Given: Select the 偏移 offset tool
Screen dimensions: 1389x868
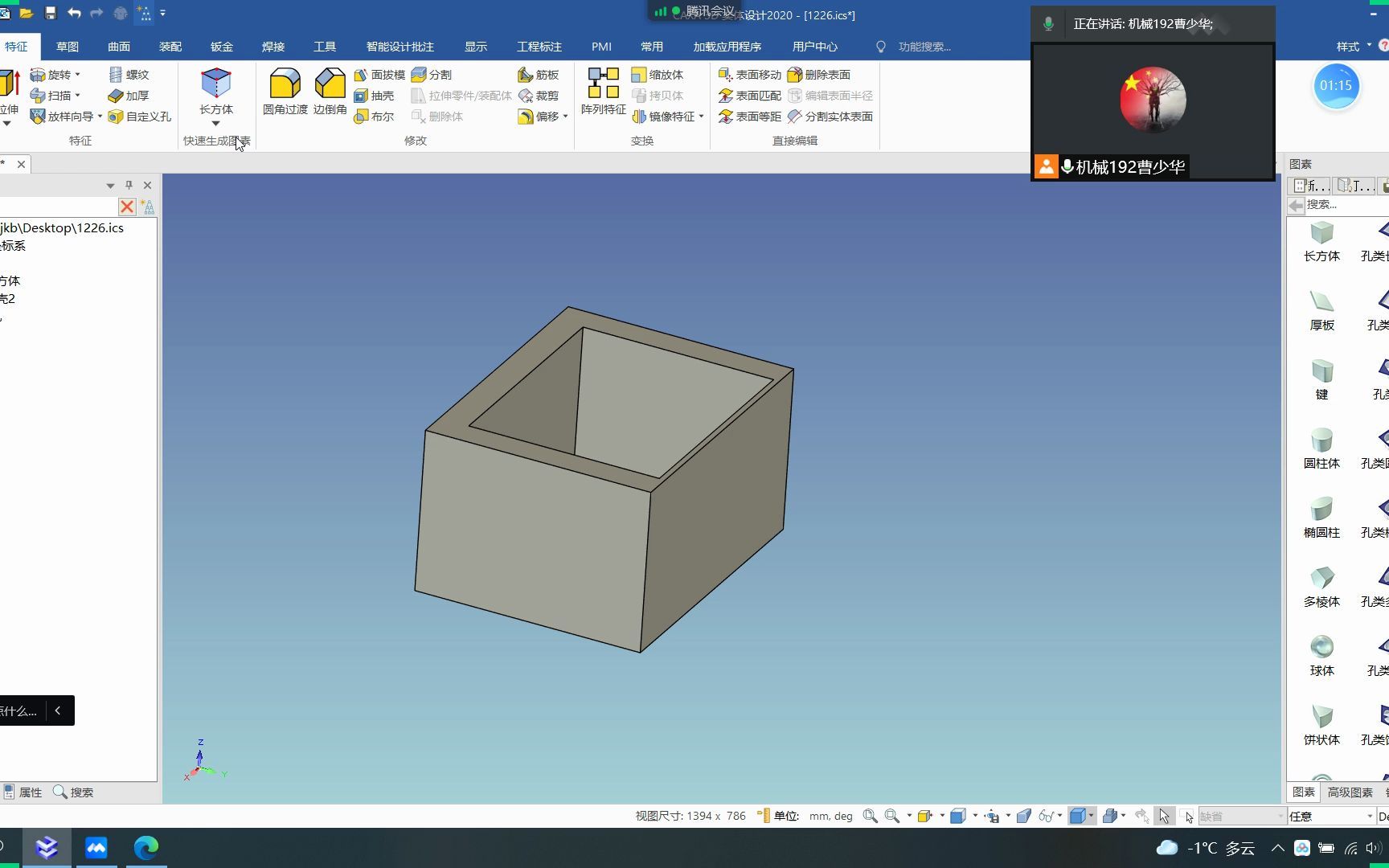Looking at the screenshot, I should 539,117.
